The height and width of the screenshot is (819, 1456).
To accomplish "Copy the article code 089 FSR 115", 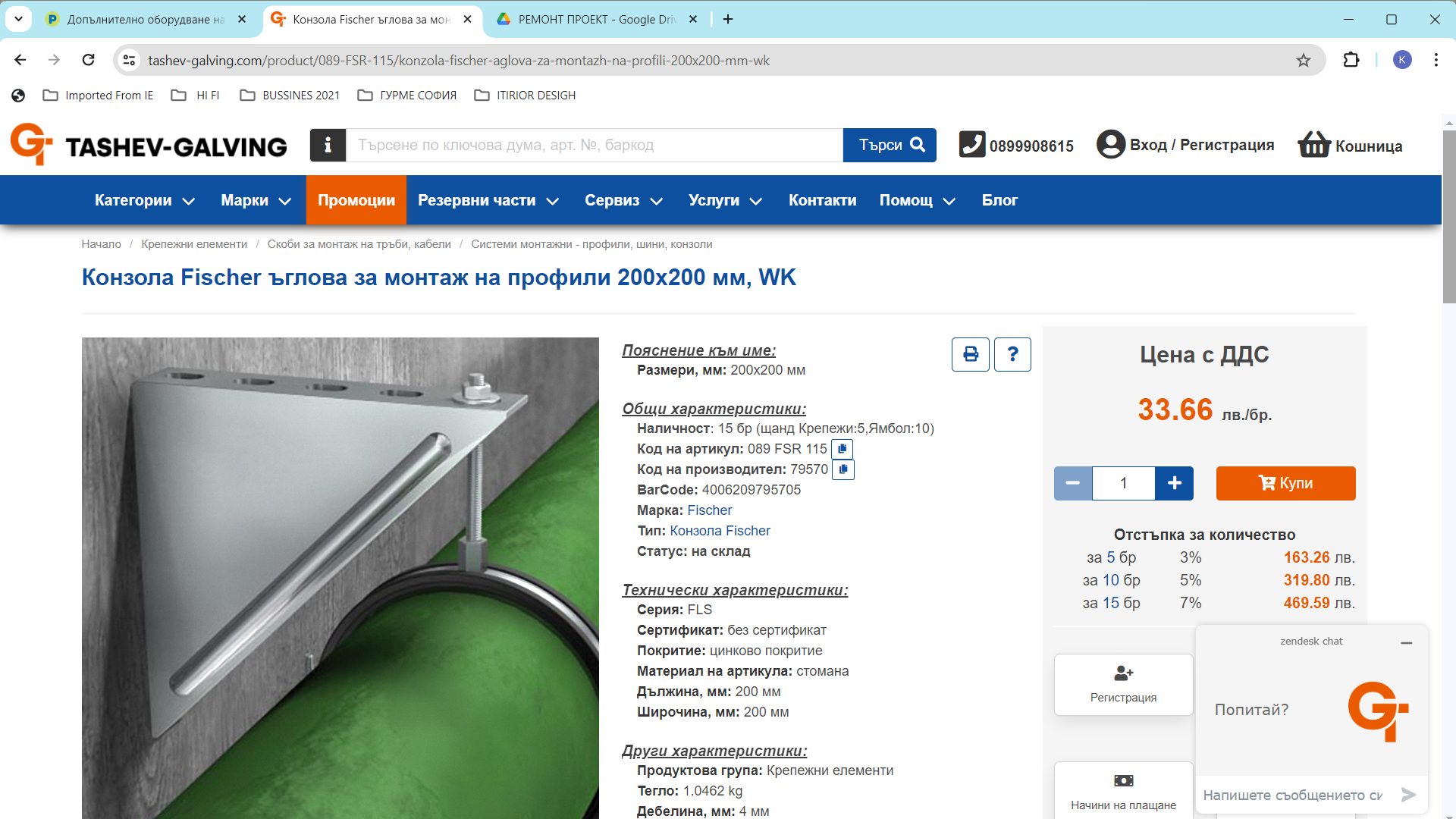I will point(842,449).
